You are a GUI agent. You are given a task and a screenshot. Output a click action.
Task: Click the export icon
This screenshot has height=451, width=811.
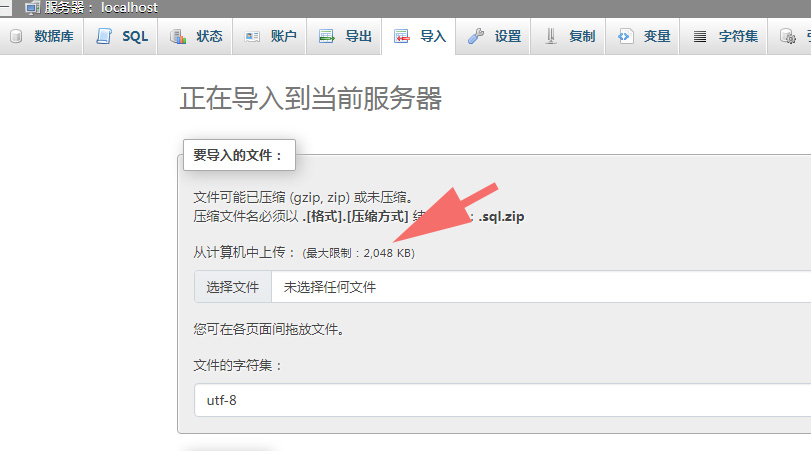[326, 36]
